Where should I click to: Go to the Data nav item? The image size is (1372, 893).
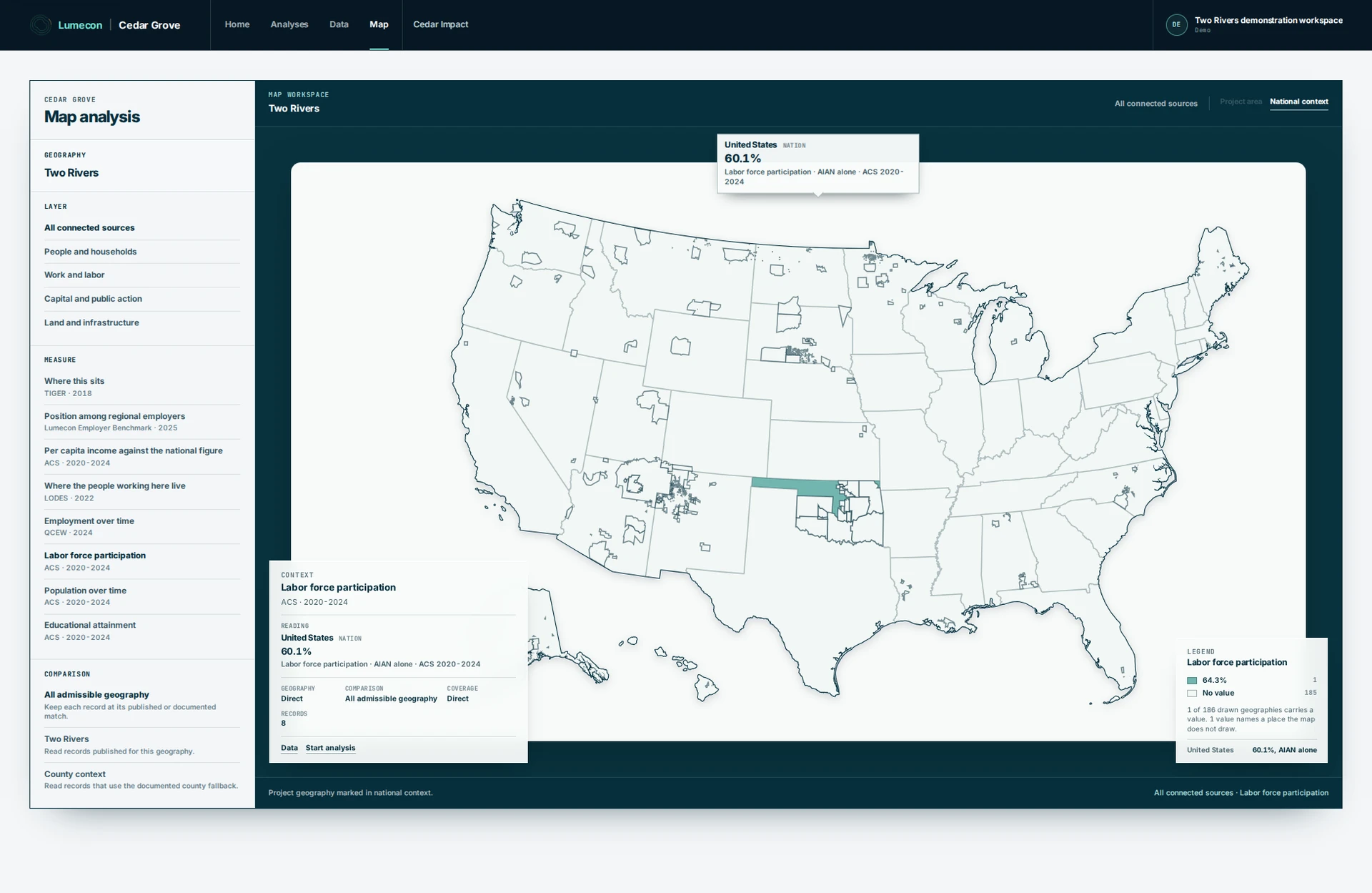339,24
